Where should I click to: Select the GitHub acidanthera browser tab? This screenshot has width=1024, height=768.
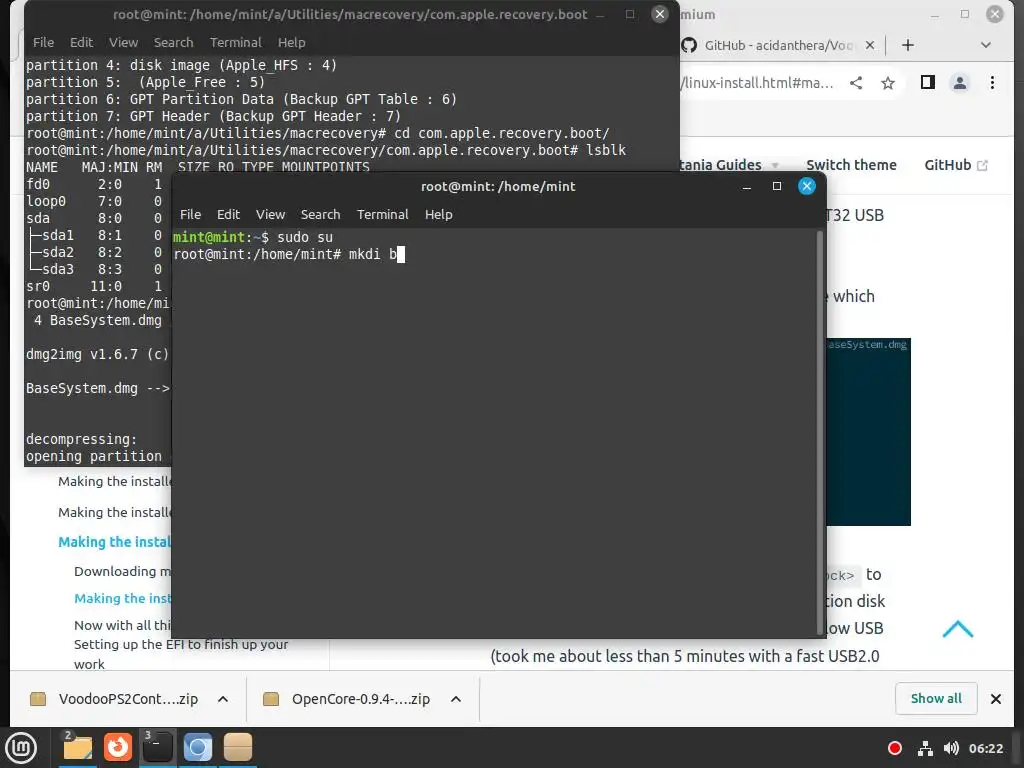[777, 45]
